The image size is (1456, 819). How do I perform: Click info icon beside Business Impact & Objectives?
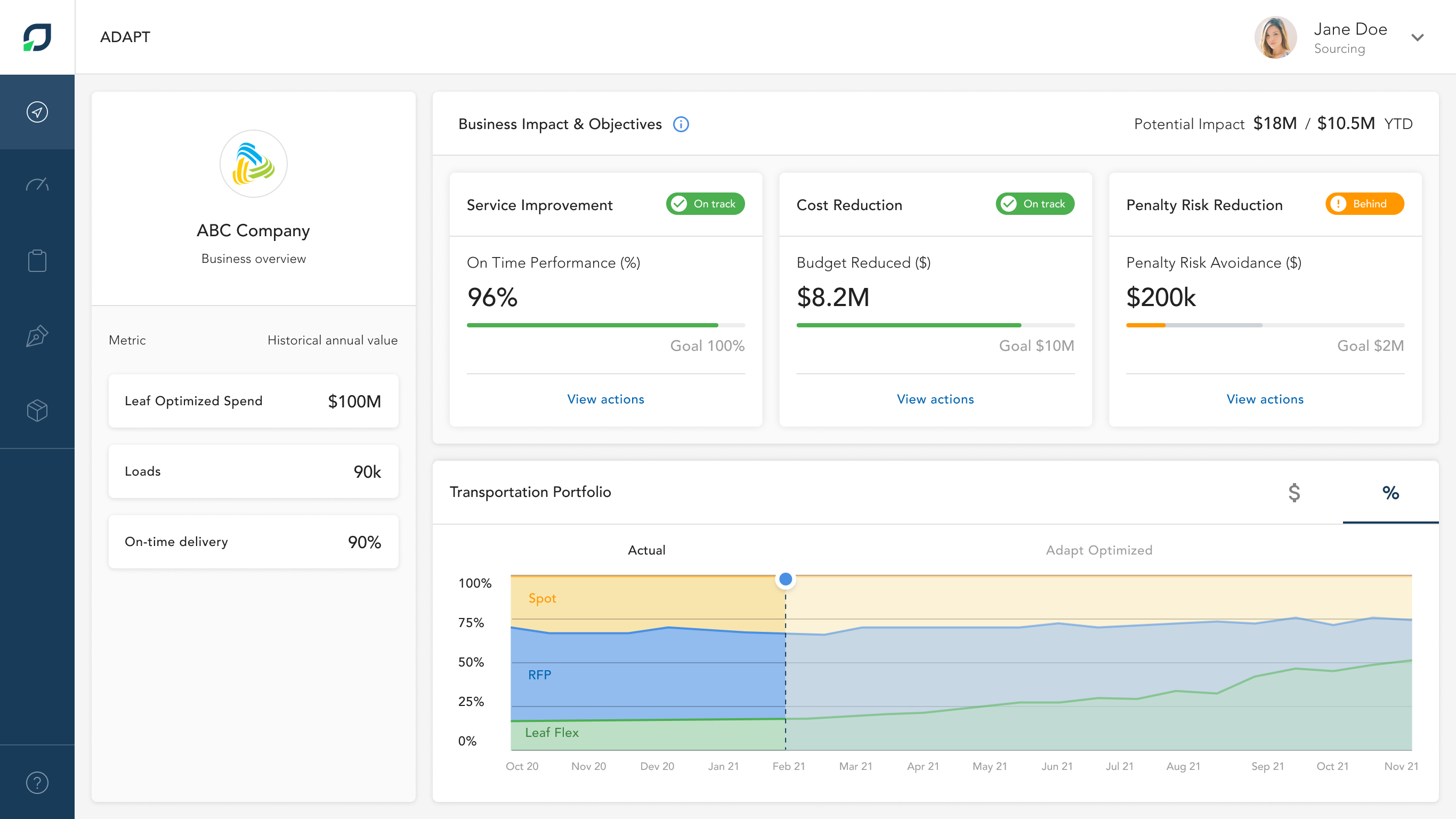[681, 124]
